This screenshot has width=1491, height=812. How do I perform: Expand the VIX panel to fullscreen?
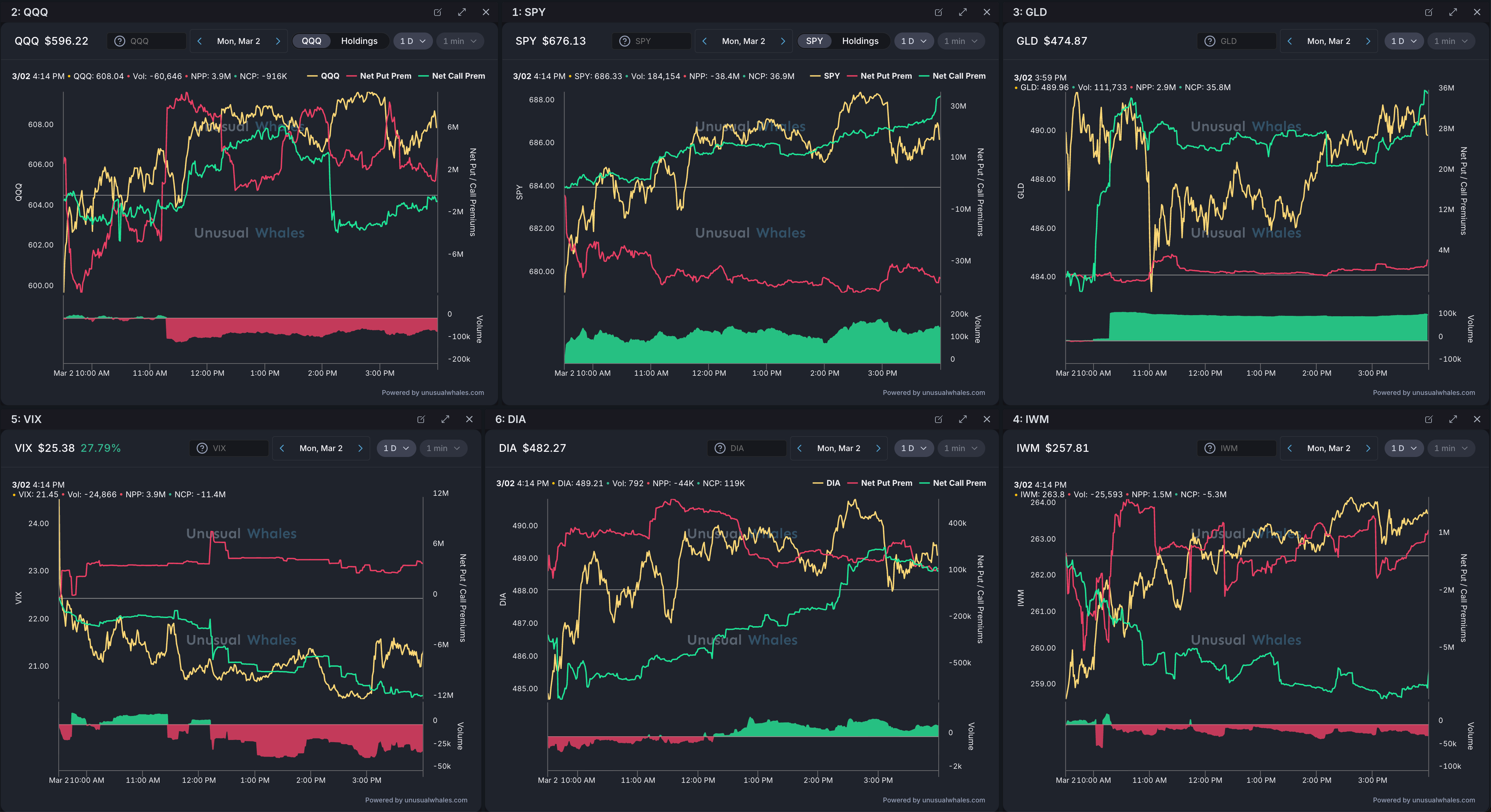tap(445, 419)
